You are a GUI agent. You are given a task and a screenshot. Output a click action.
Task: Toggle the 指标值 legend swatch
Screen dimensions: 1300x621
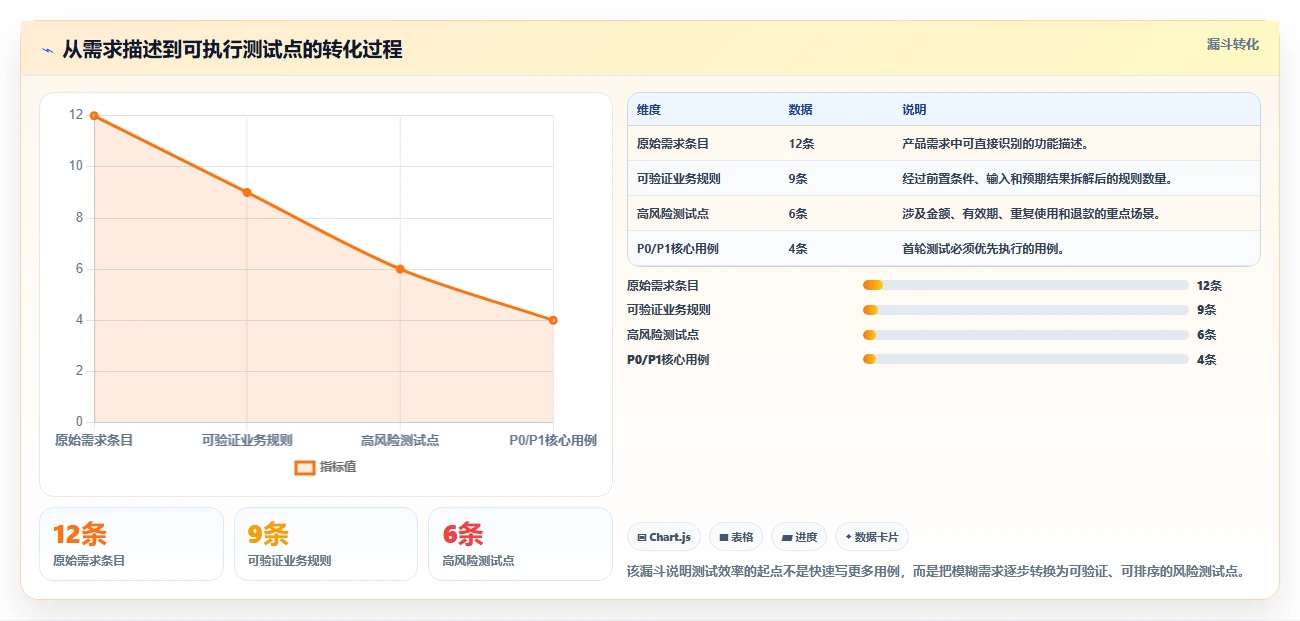pyautogui.click(x=305, y=467)
